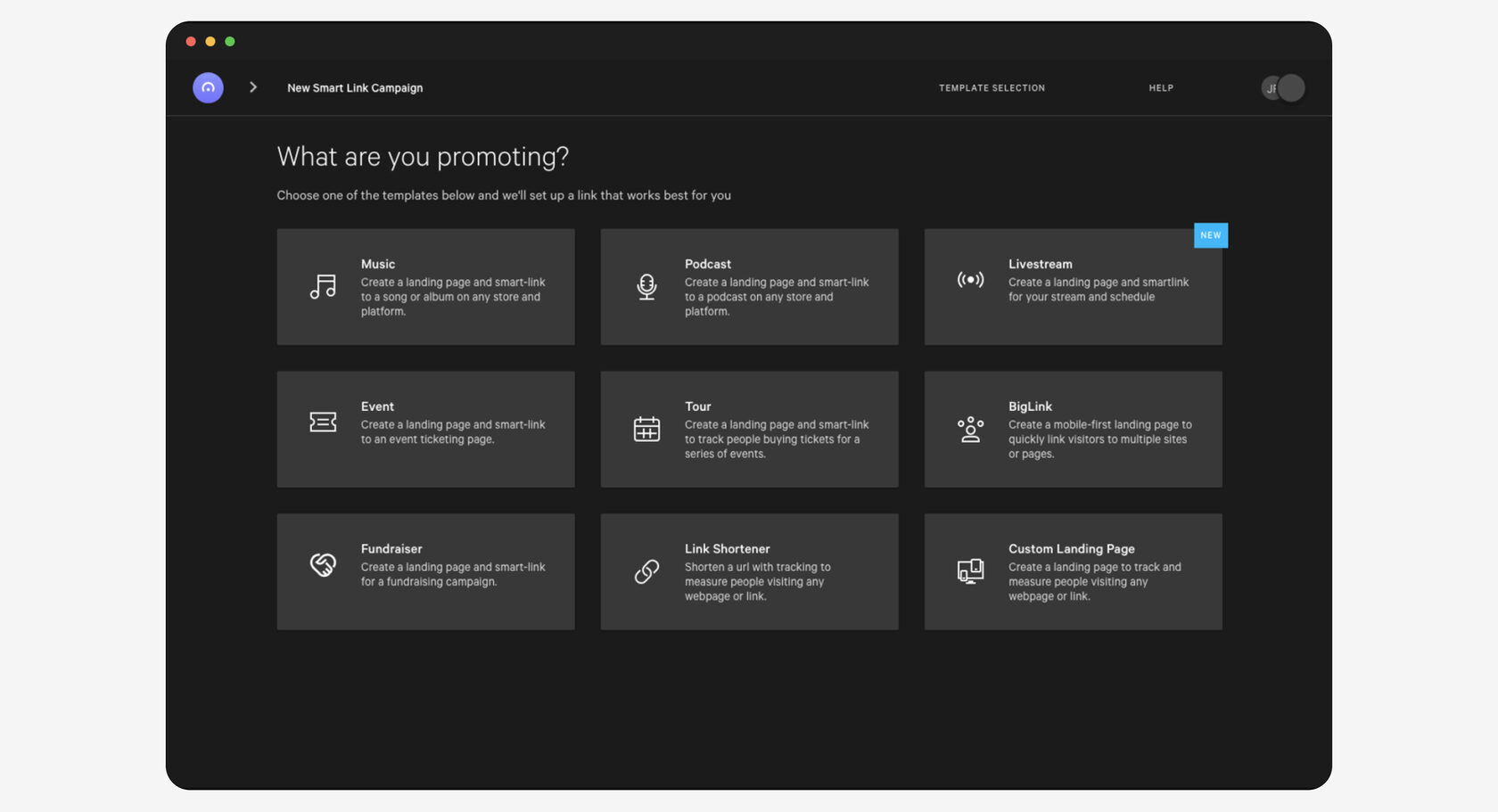Screen dimensions: 1498x812
Task: Click the music note icon
Action: pos(323,286)
